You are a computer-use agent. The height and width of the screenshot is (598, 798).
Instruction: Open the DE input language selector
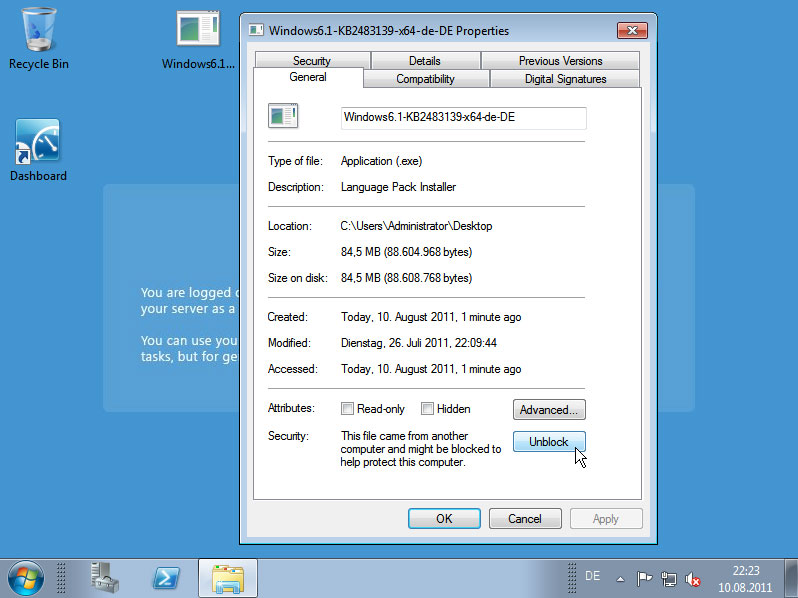click(592, 576)
